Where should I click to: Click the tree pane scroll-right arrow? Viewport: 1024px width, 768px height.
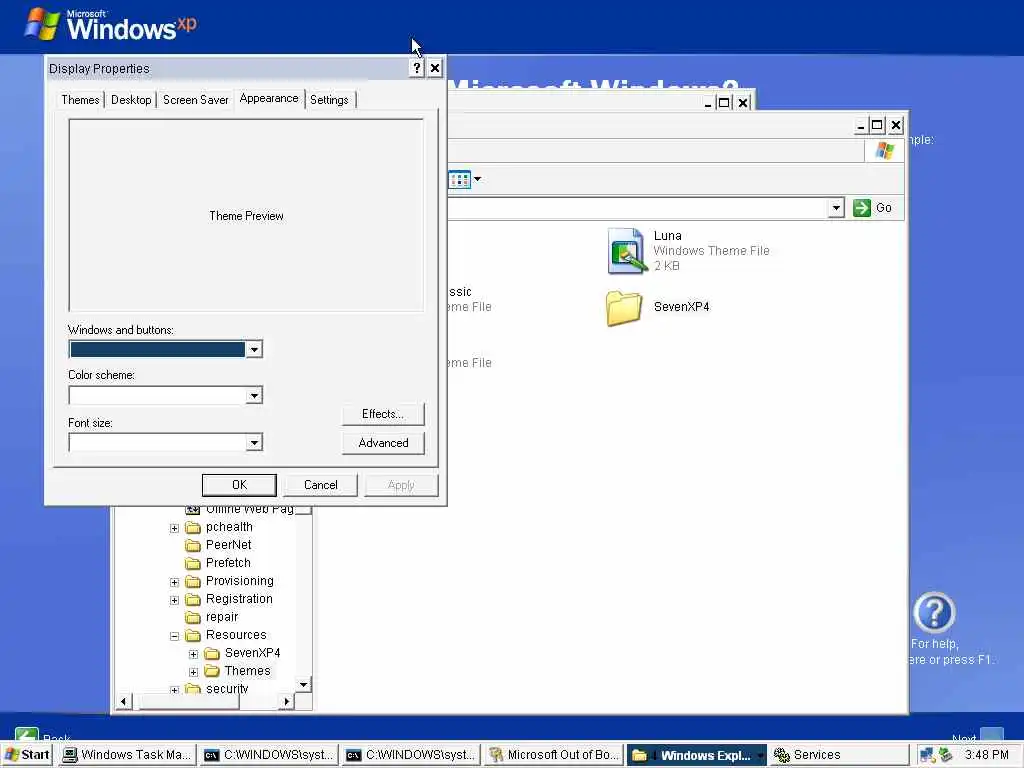[286, 701]
